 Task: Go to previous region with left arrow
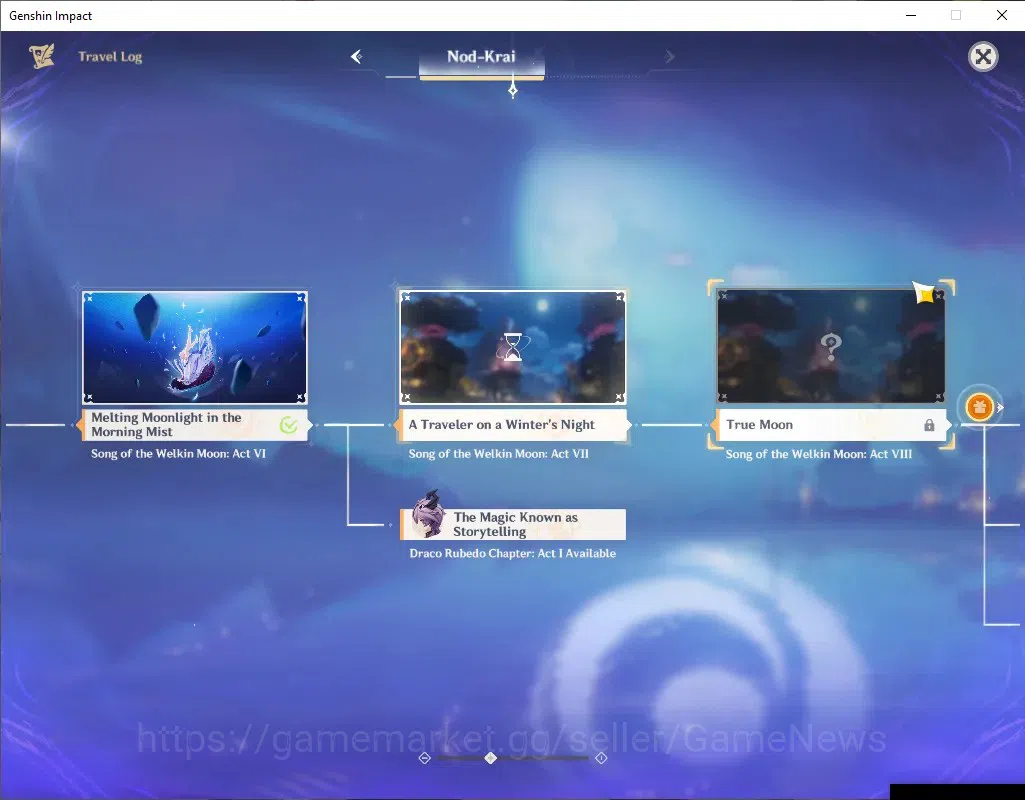357,57
